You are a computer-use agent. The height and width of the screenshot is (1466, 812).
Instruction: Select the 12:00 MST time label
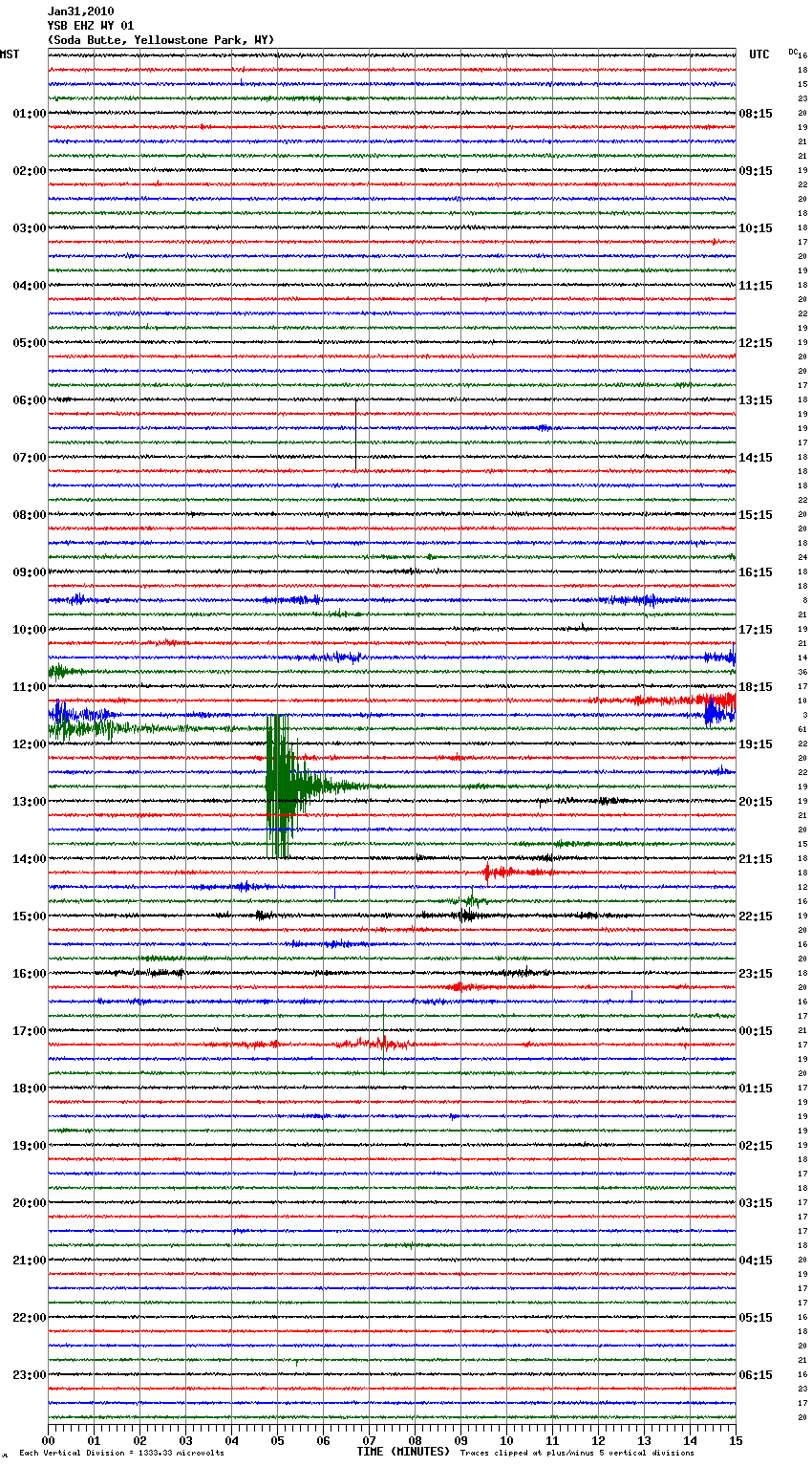tap(30, 744)
